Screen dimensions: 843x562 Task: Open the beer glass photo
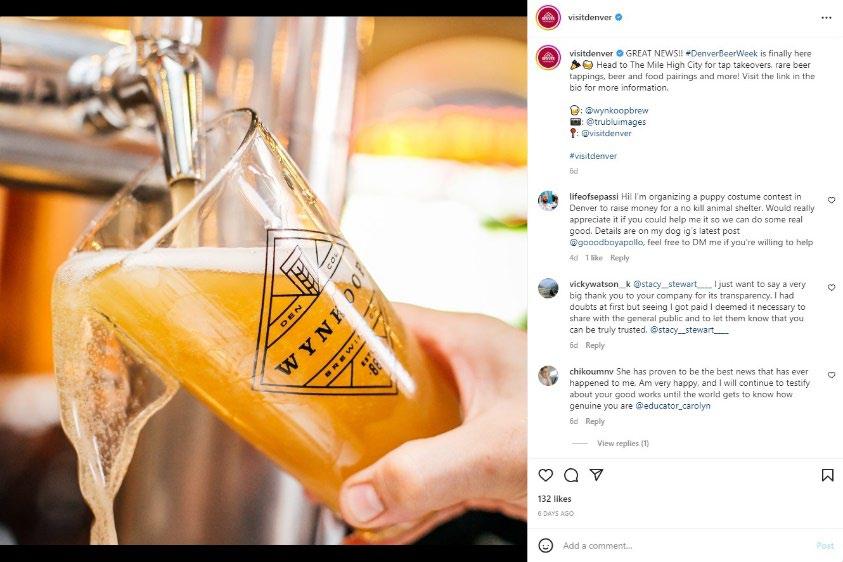[263, 280]
